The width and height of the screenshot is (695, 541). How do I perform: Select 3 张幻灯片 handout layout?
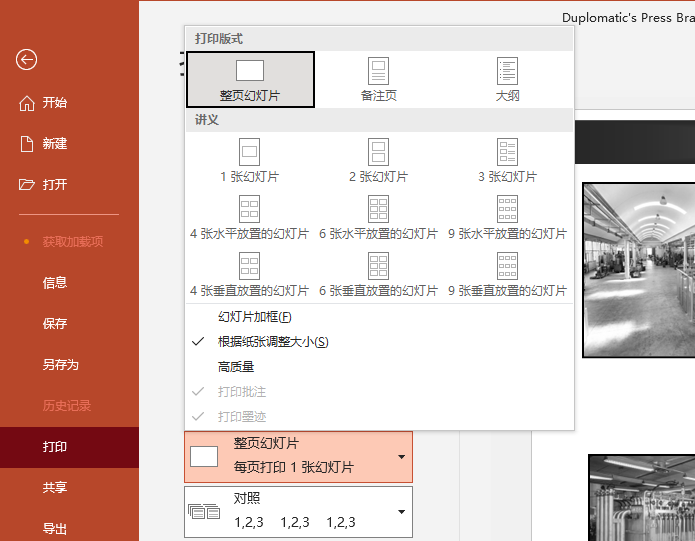click(x=507, y=160)
